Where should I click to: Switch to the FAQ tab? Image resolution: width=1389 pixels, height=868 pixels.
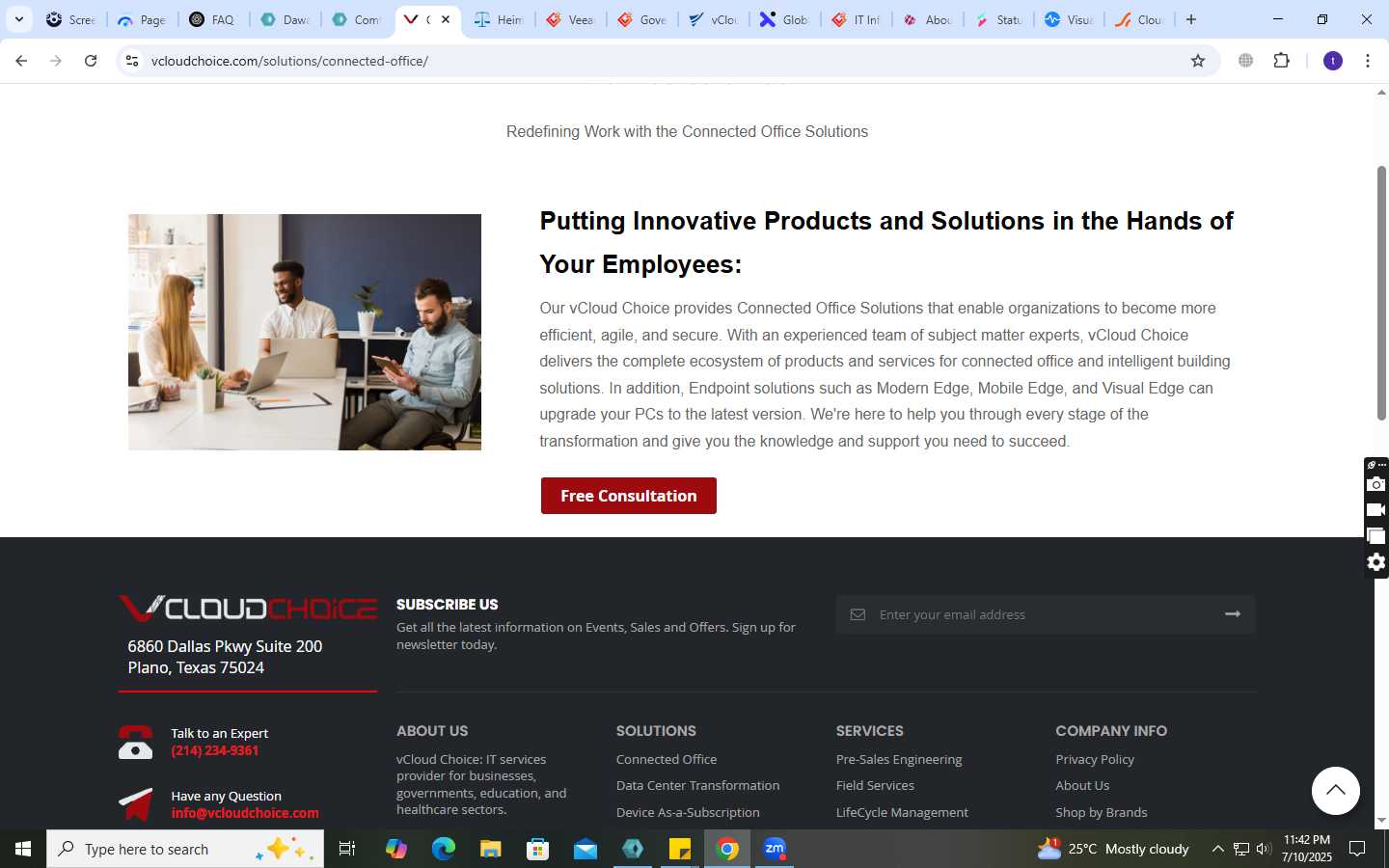(x=214, y=19)
